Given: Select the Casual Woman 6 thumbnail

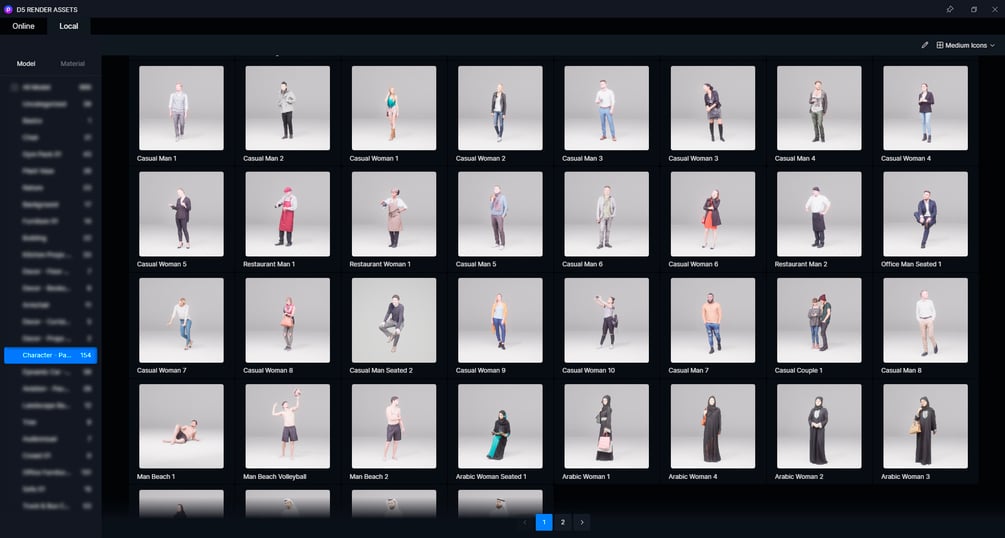Looking at the screenshot, I should 713,214.
